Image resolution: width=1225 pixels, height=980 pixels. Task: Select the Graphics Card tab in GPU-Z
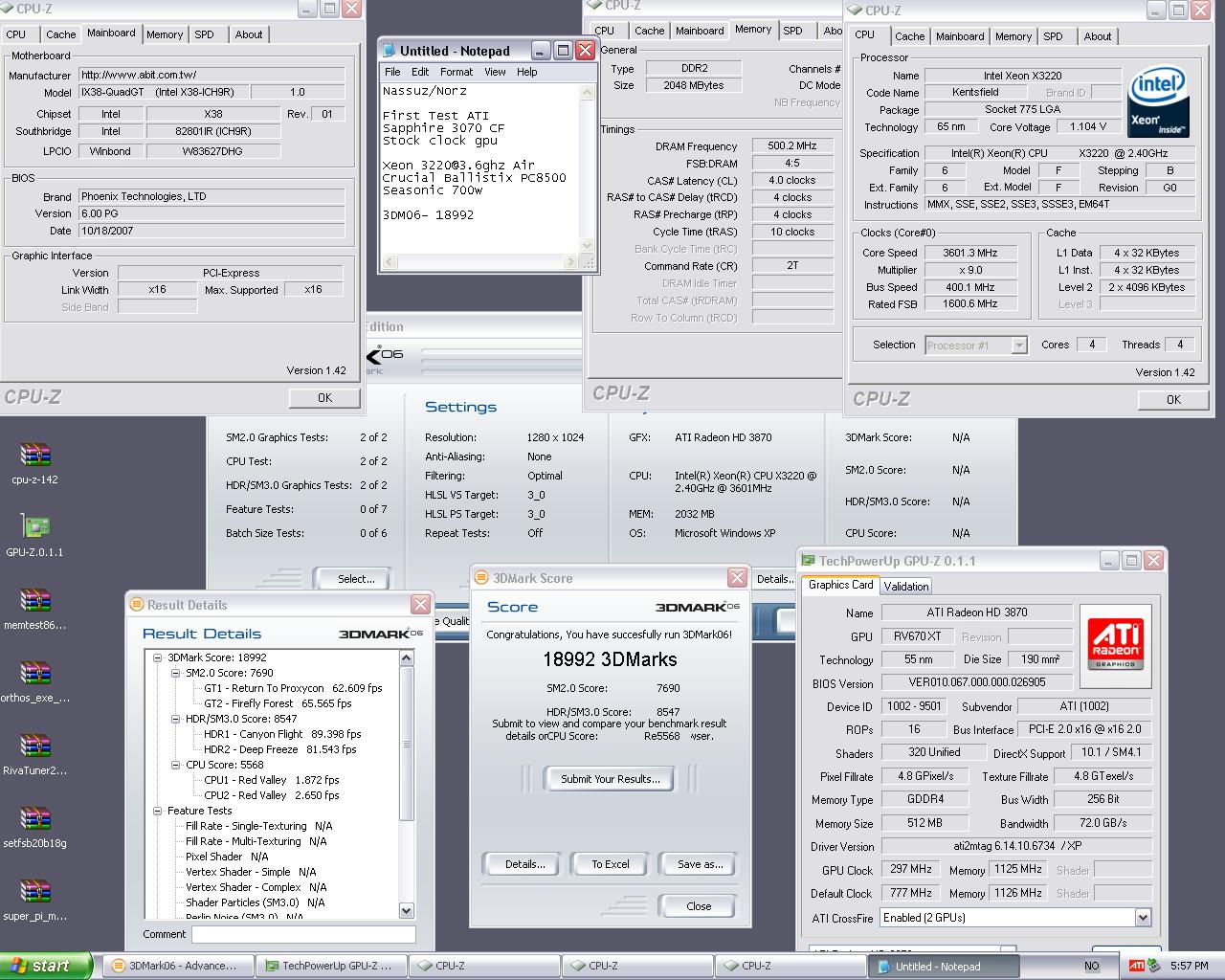tap(841, 585)
